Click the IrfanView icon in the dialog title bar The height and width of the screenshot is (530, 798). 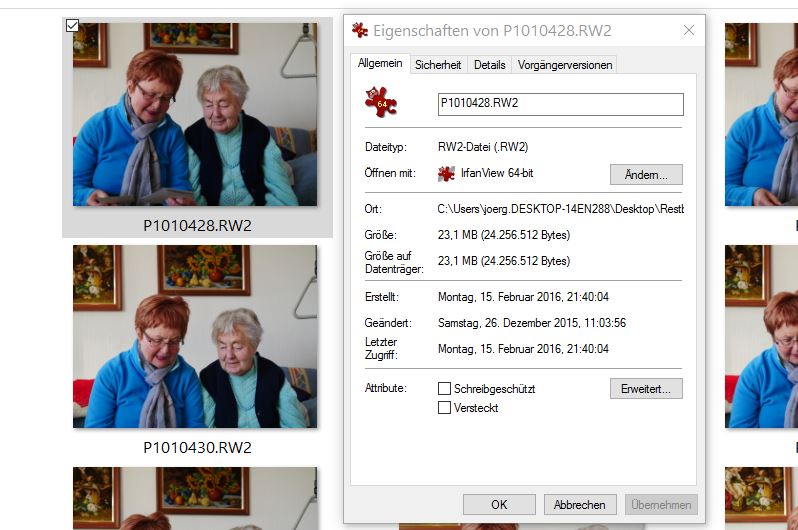point(360,30)
